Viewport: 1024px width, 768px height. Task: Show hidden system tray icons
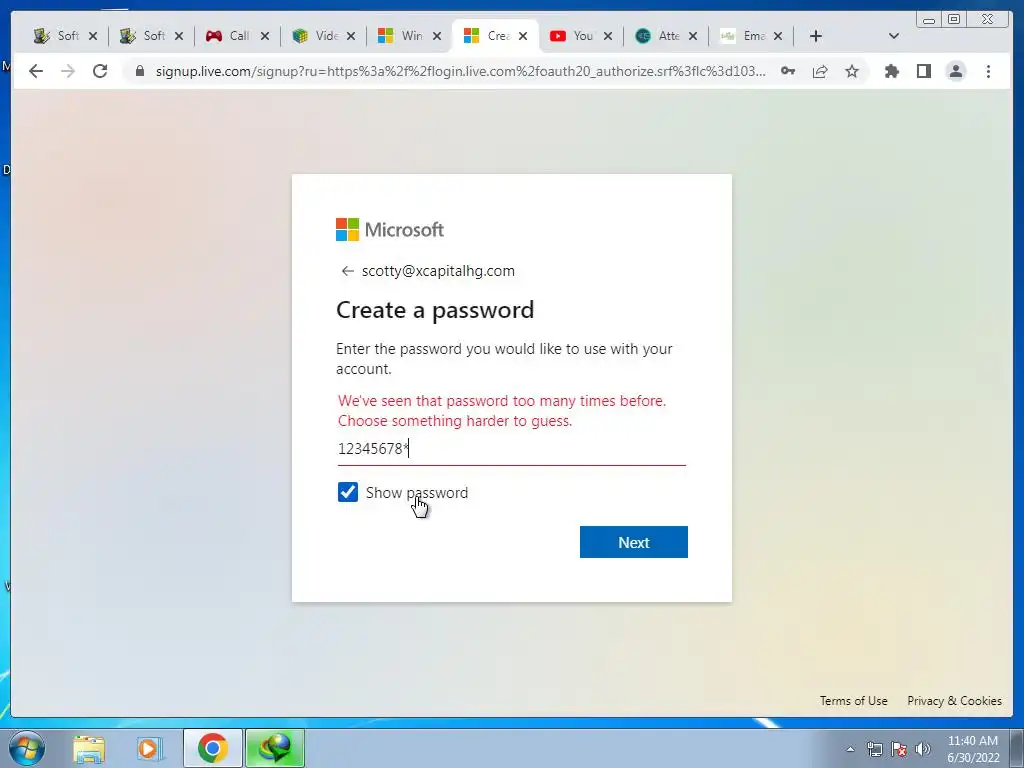pos(850,749)
